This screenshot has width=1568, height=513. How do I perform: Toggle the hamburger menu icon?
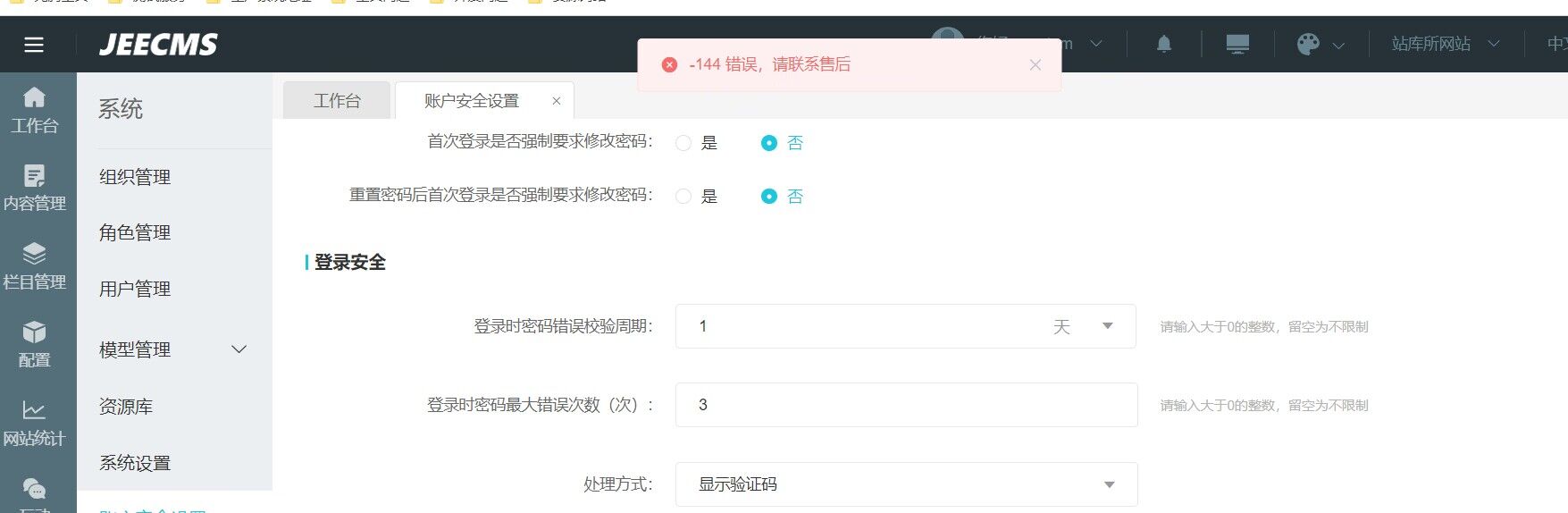pos(34,45)
